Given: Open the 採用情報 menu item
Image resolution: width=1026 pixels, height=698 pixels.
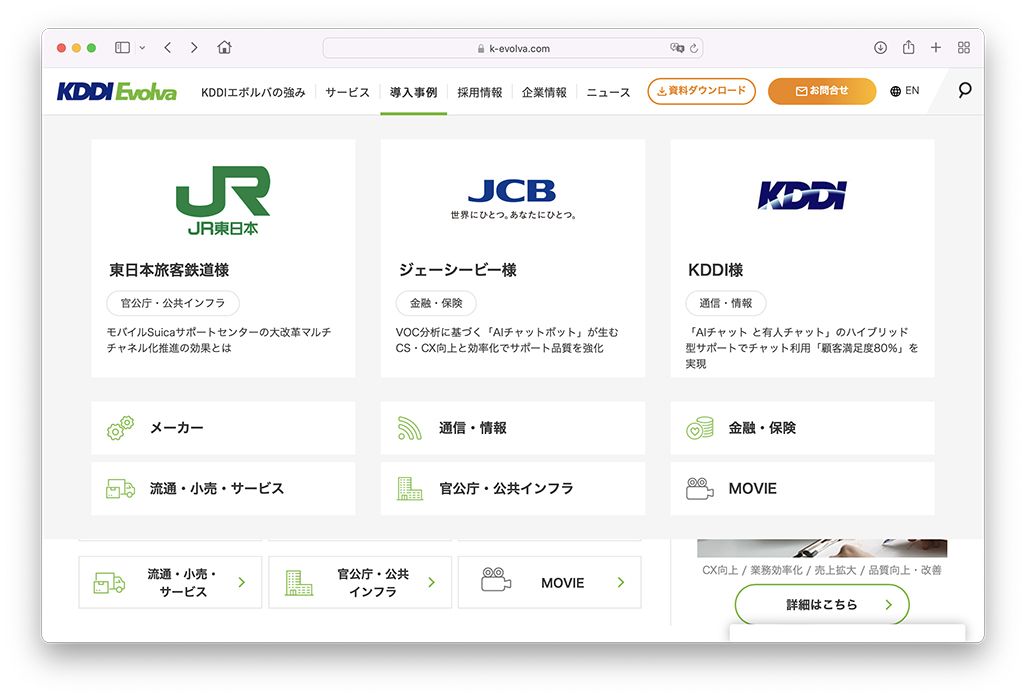Looking at the screenshot, I should (480, 92).
